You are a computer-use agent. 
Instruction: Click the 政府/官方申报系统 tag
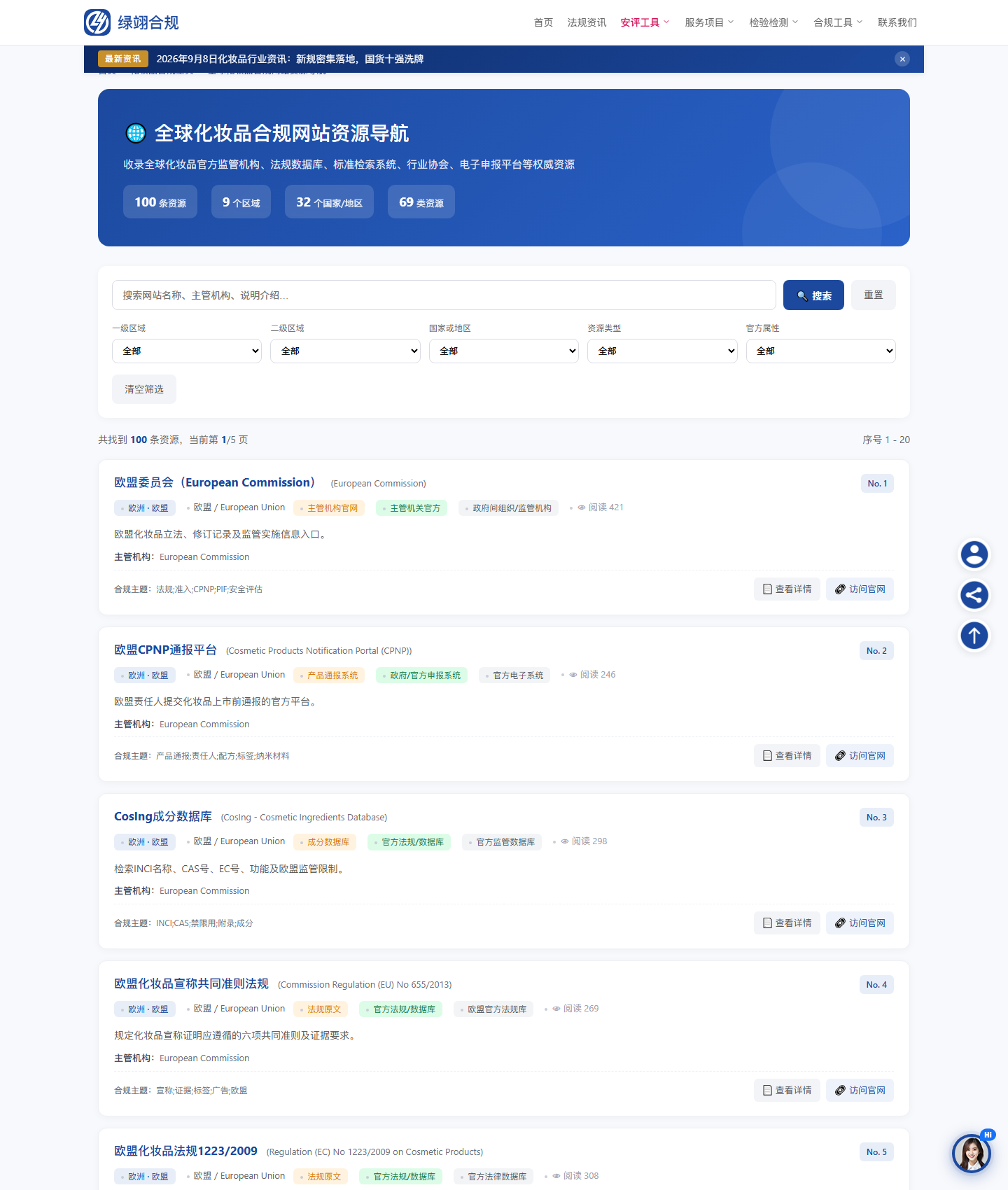(x=421, y=675)
